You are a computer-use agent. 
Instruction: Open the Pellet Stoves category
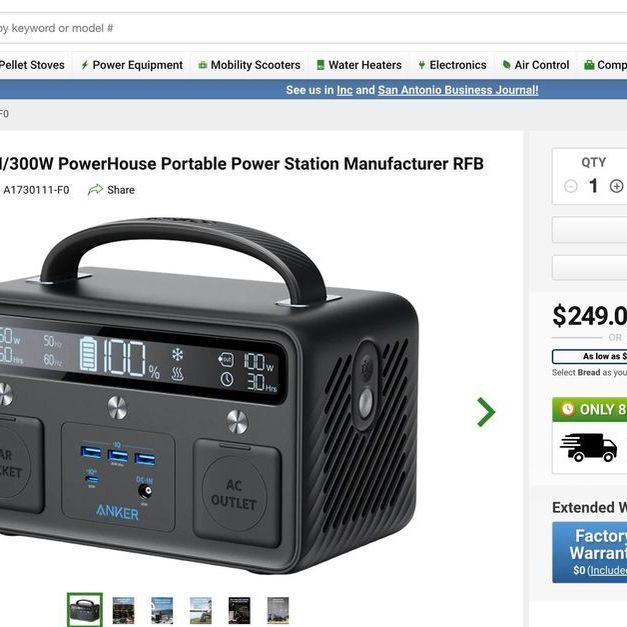coord(32,65)
